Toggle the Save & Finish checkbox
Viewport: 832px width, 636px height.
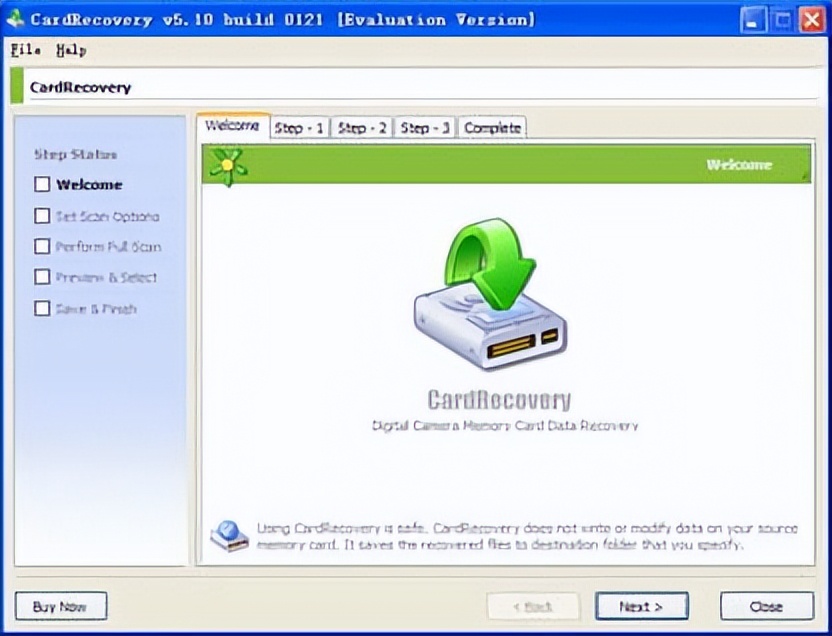click(42, 308)
